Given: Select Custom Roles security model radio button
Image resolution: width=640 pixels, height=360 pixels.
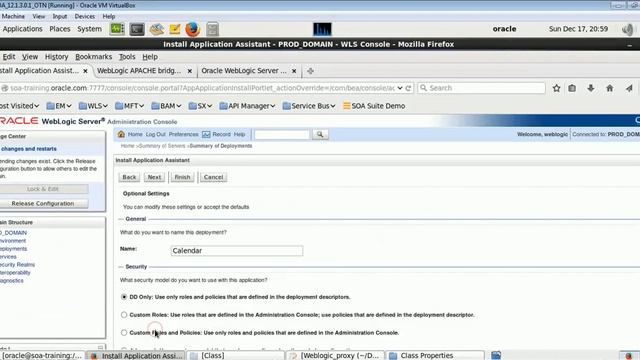Looking at the screenshot, I should [x=124, y=315].
